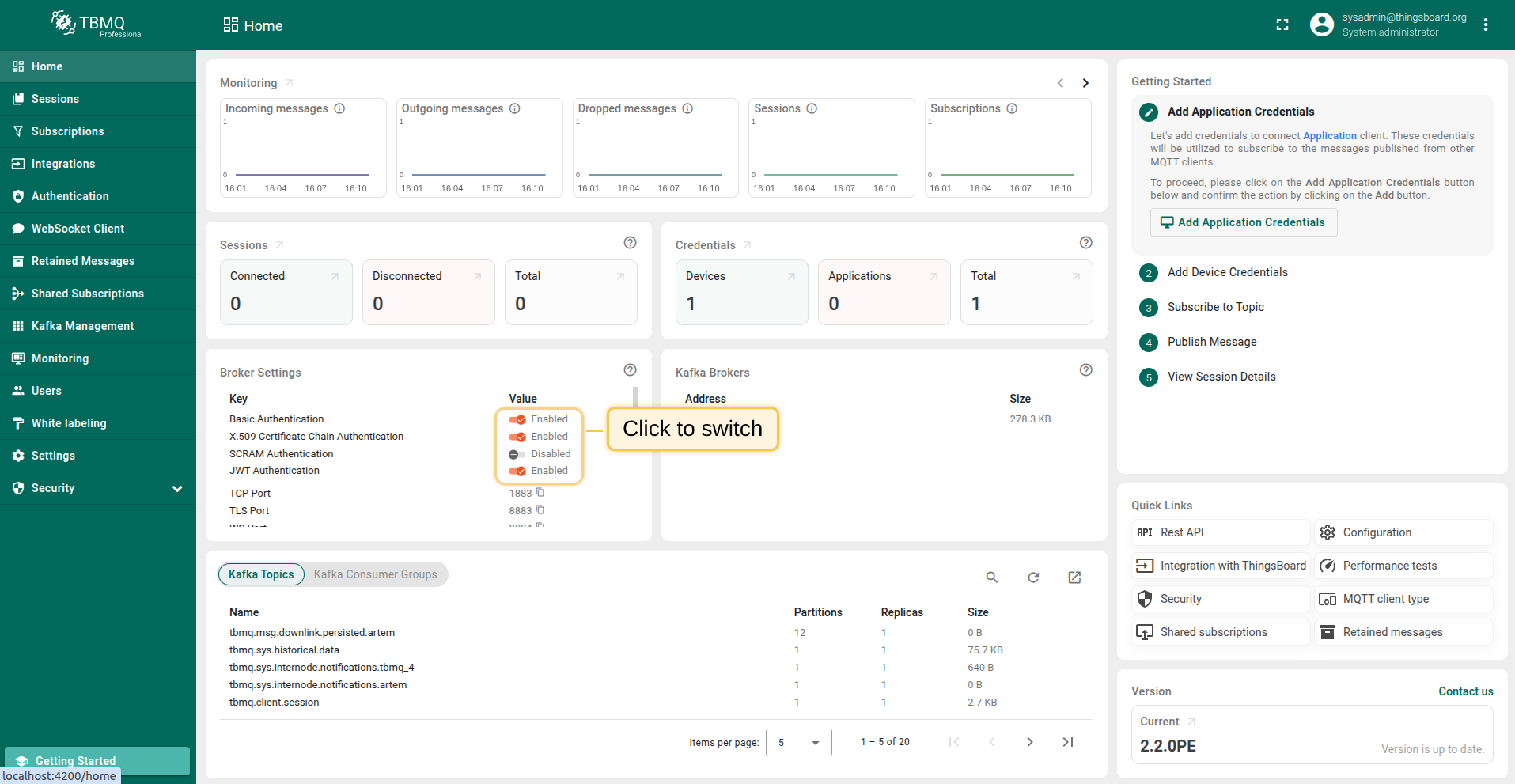Click Add Application Credentials button

(x=1243, y=222)
